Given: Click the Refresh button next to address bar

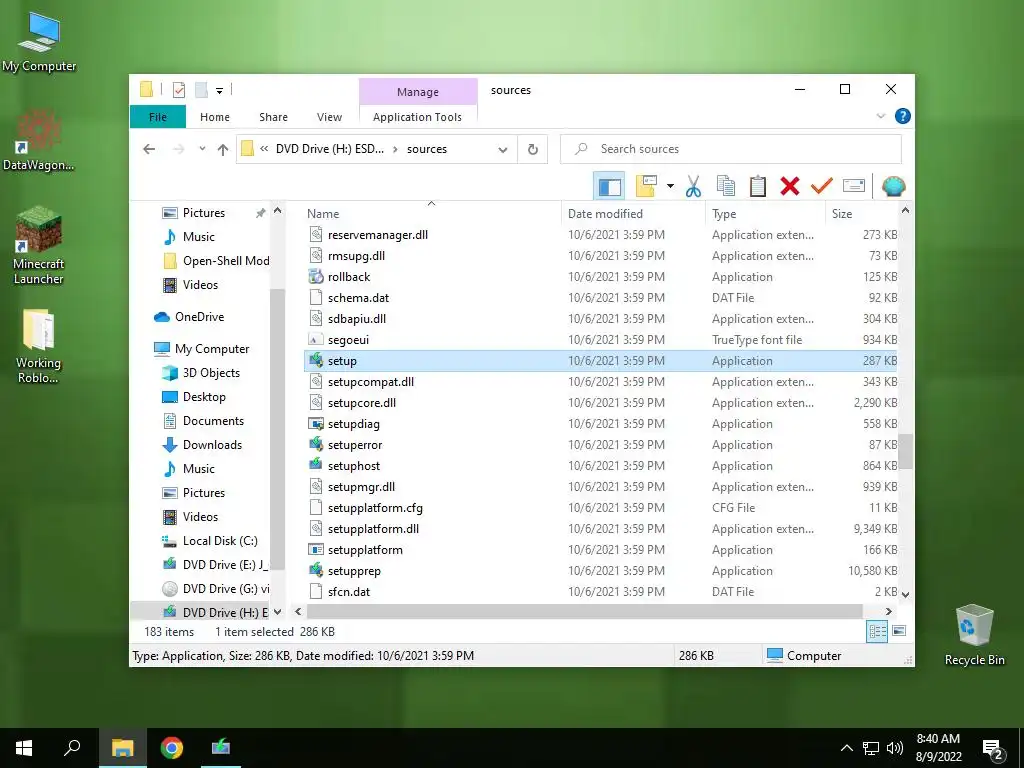Looking at the screenshot, I should 533,150.
